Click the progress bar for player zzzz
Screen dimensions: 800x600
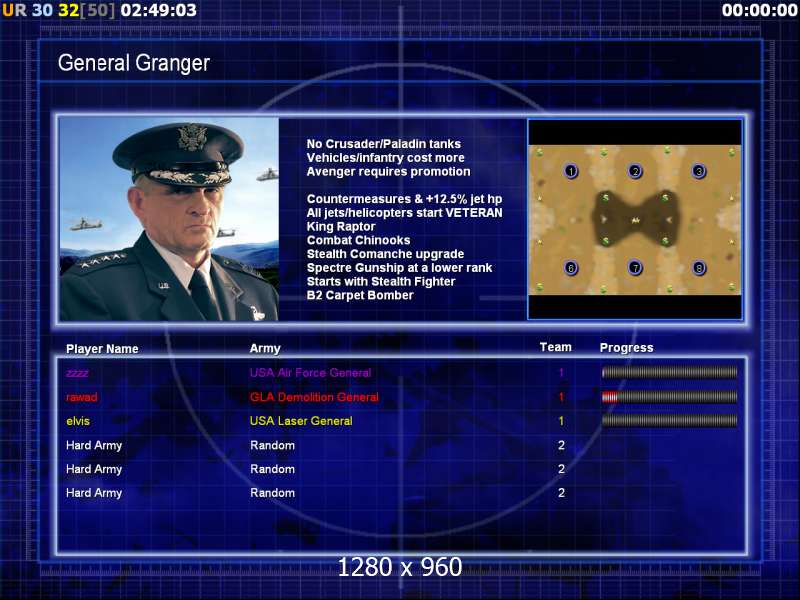coord(669,372)
